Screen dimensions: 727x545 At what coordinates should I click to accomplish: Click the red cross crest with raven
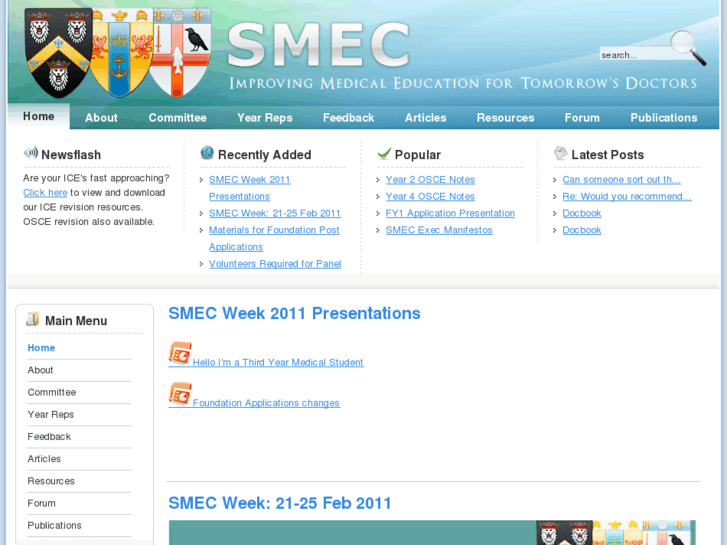pos(180,52)
